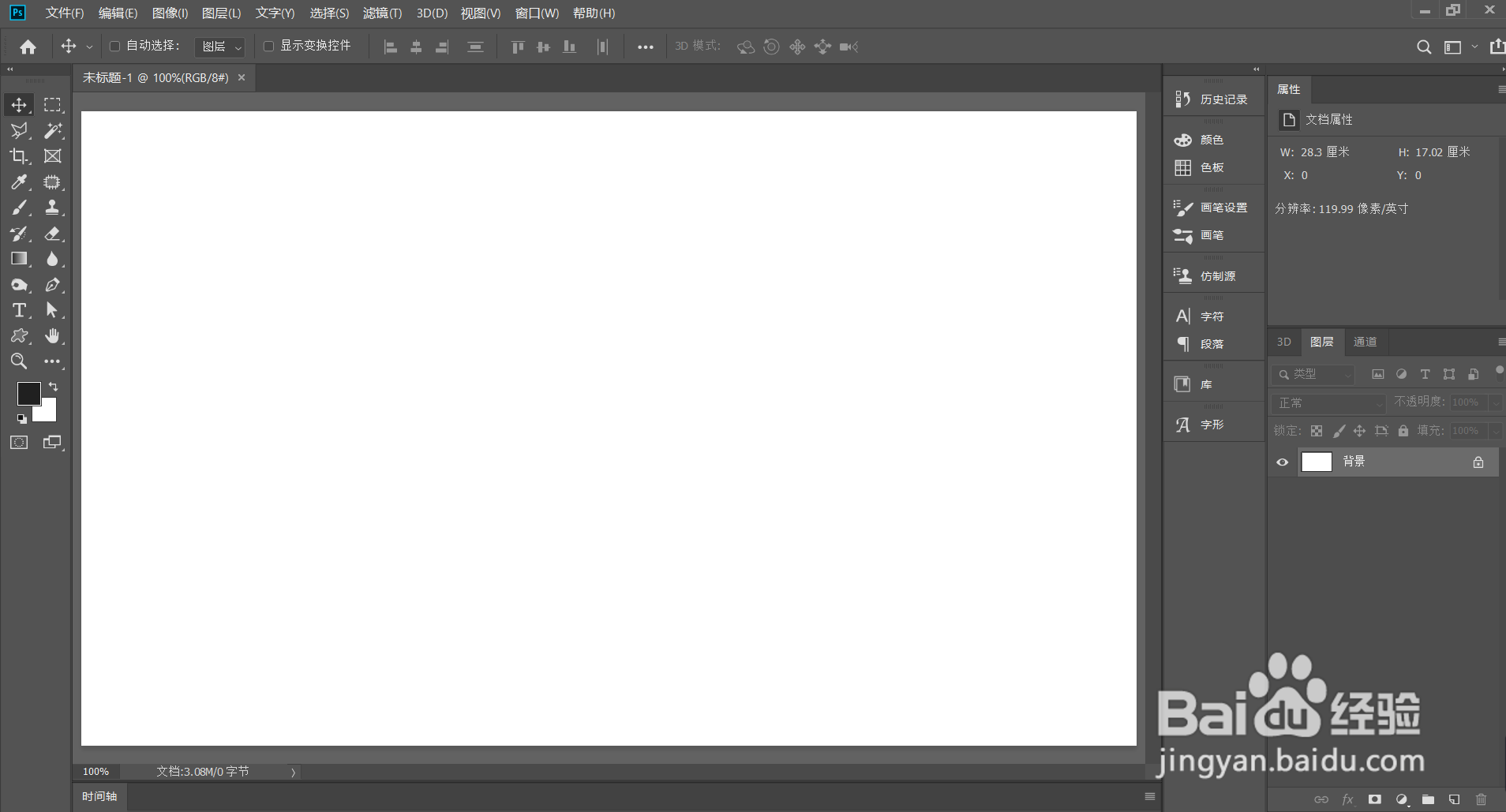This screenshot has height=812, width=1506.
Task: Open the 画笔设置 panel
Action: pyautogui.click(x=1213, y=208)
